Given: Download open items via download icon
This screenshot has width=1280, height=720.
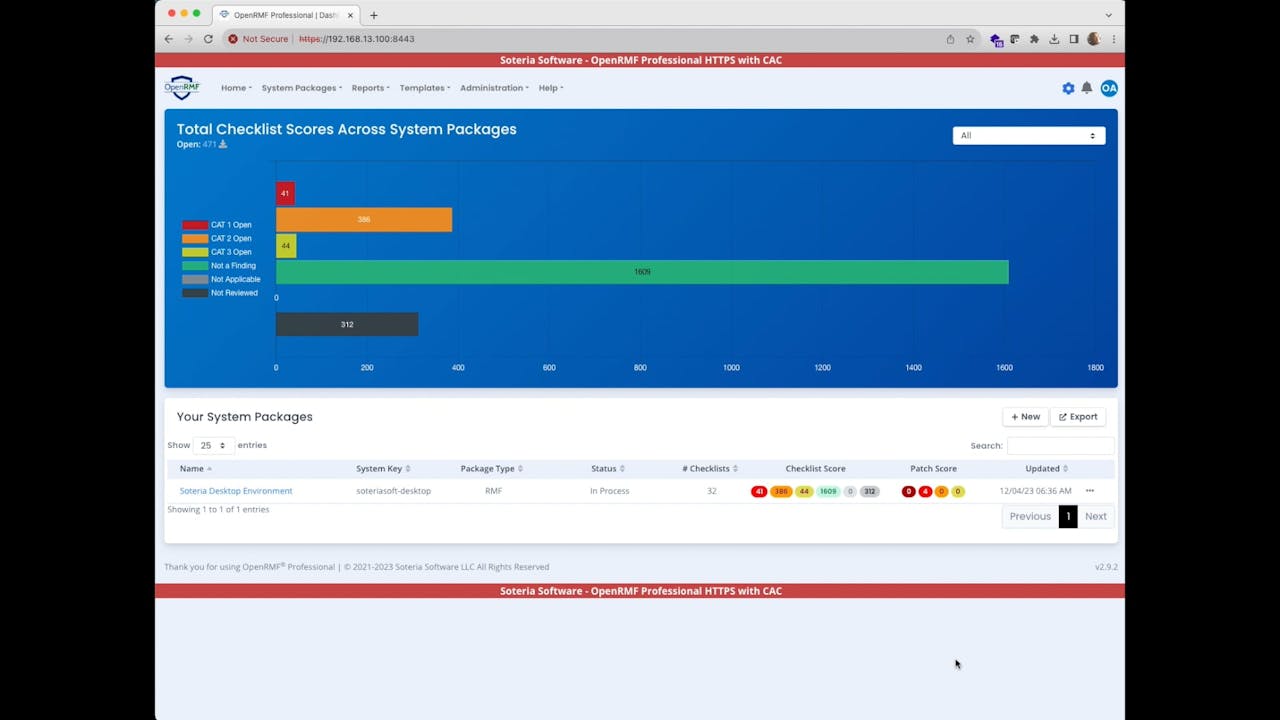Looking at the screenshot, I should [223, 145].
